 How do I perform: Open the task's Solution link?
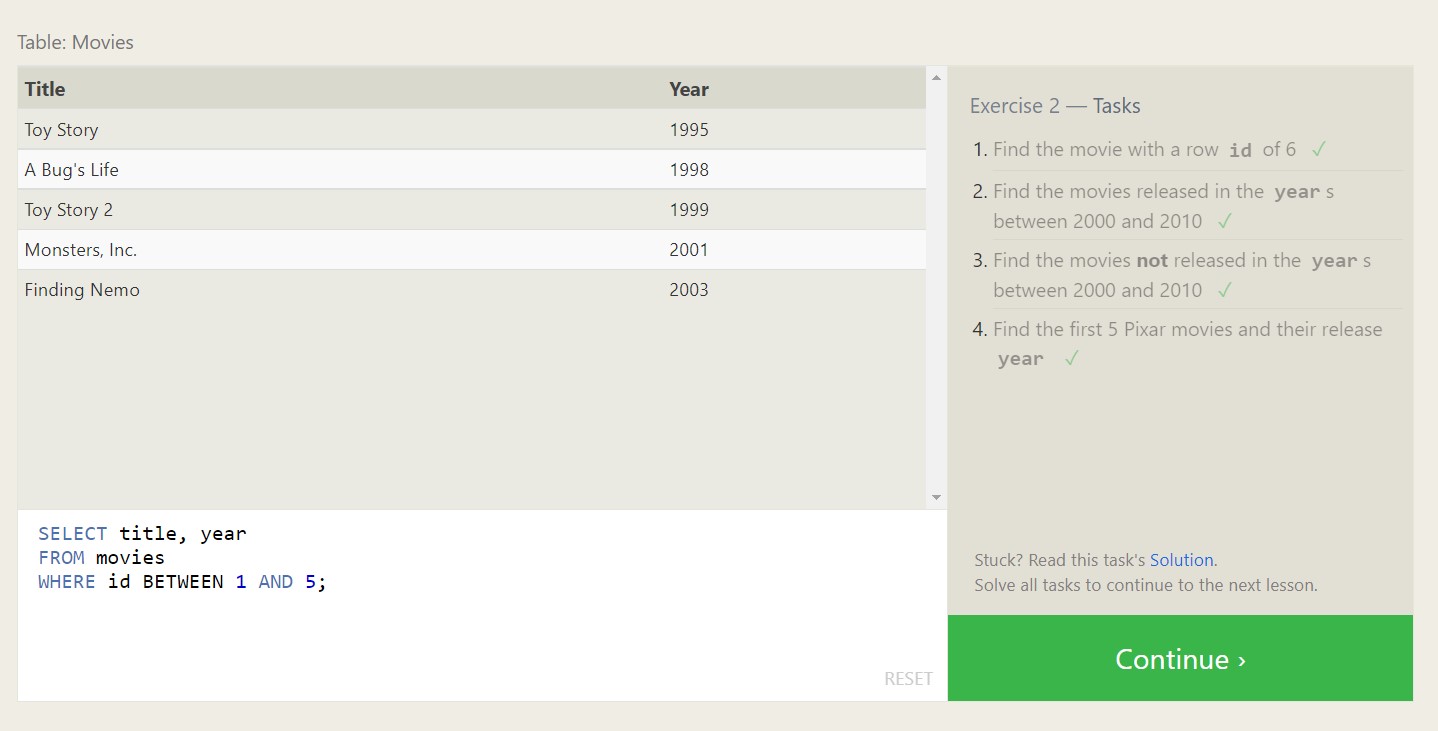click(1181, 560)
